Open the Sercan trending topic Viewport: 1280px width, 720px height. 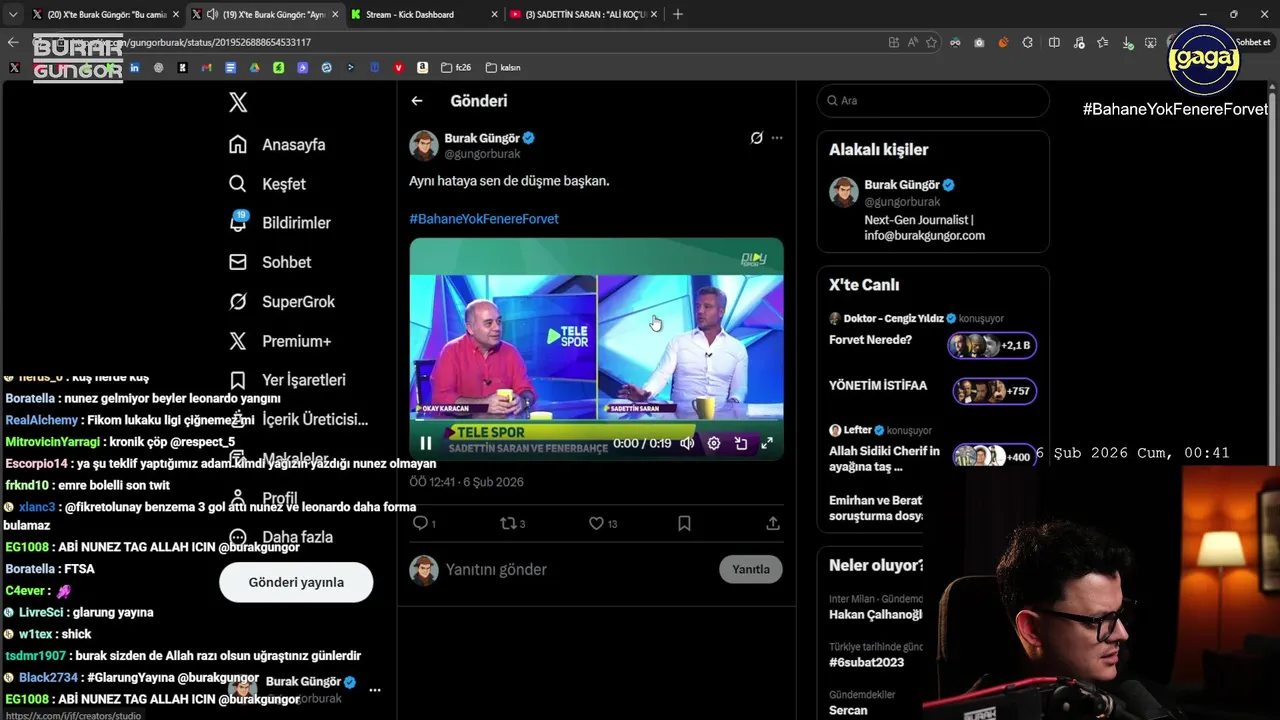tap(848, 710)
